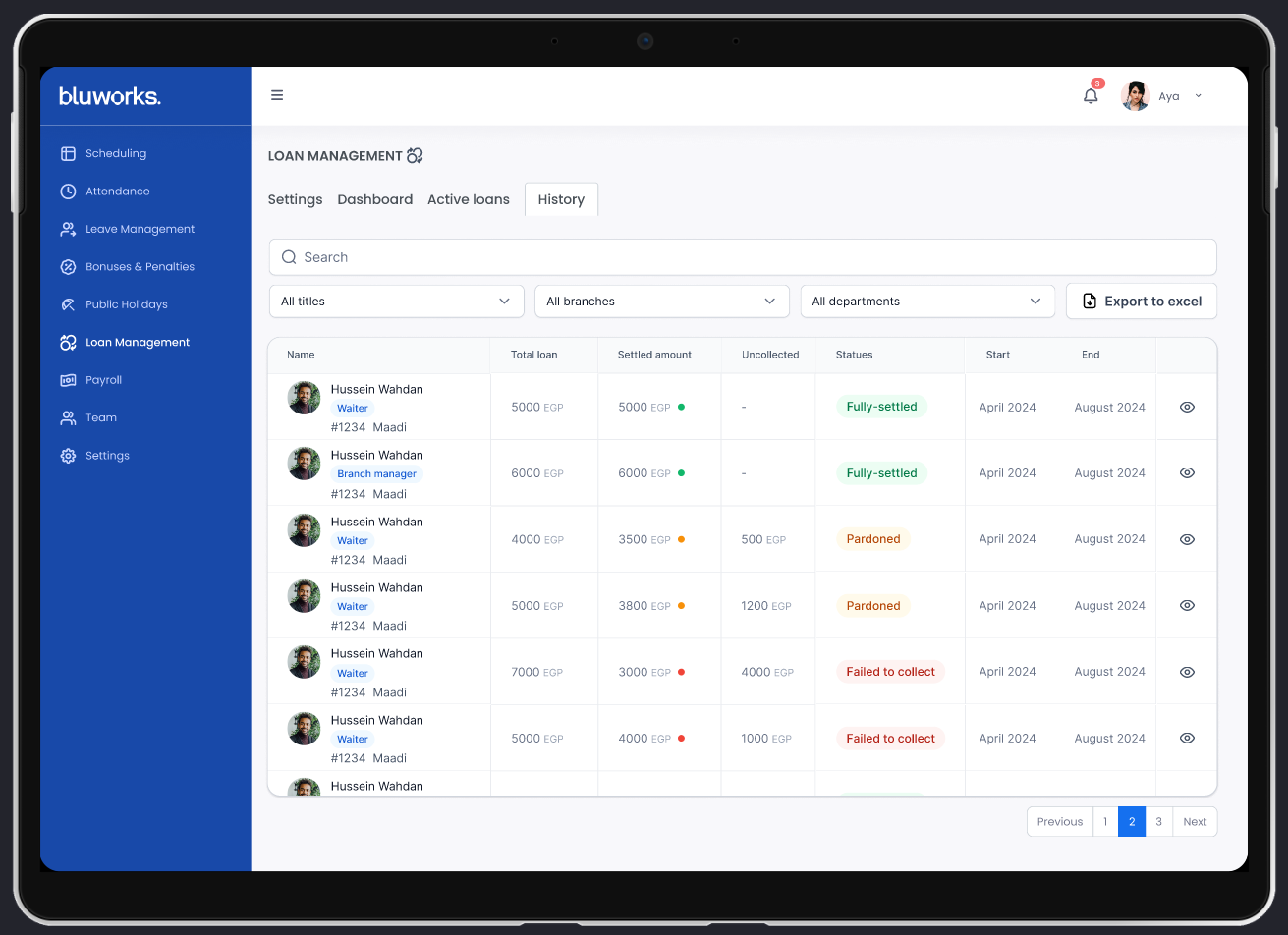
Task: Open the notifications bell
Action: click(x=1091, y=96)
